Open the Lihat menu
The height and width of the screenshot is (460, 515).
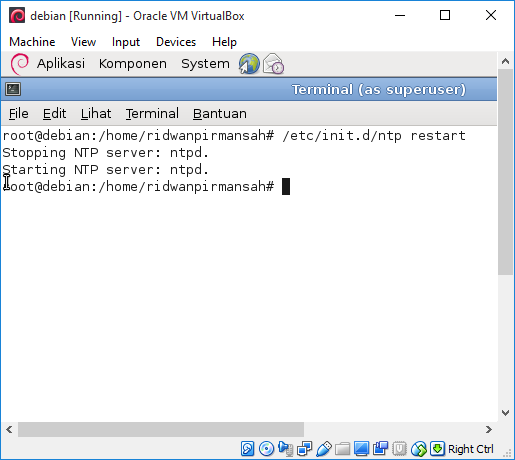(x=96, y=114)
